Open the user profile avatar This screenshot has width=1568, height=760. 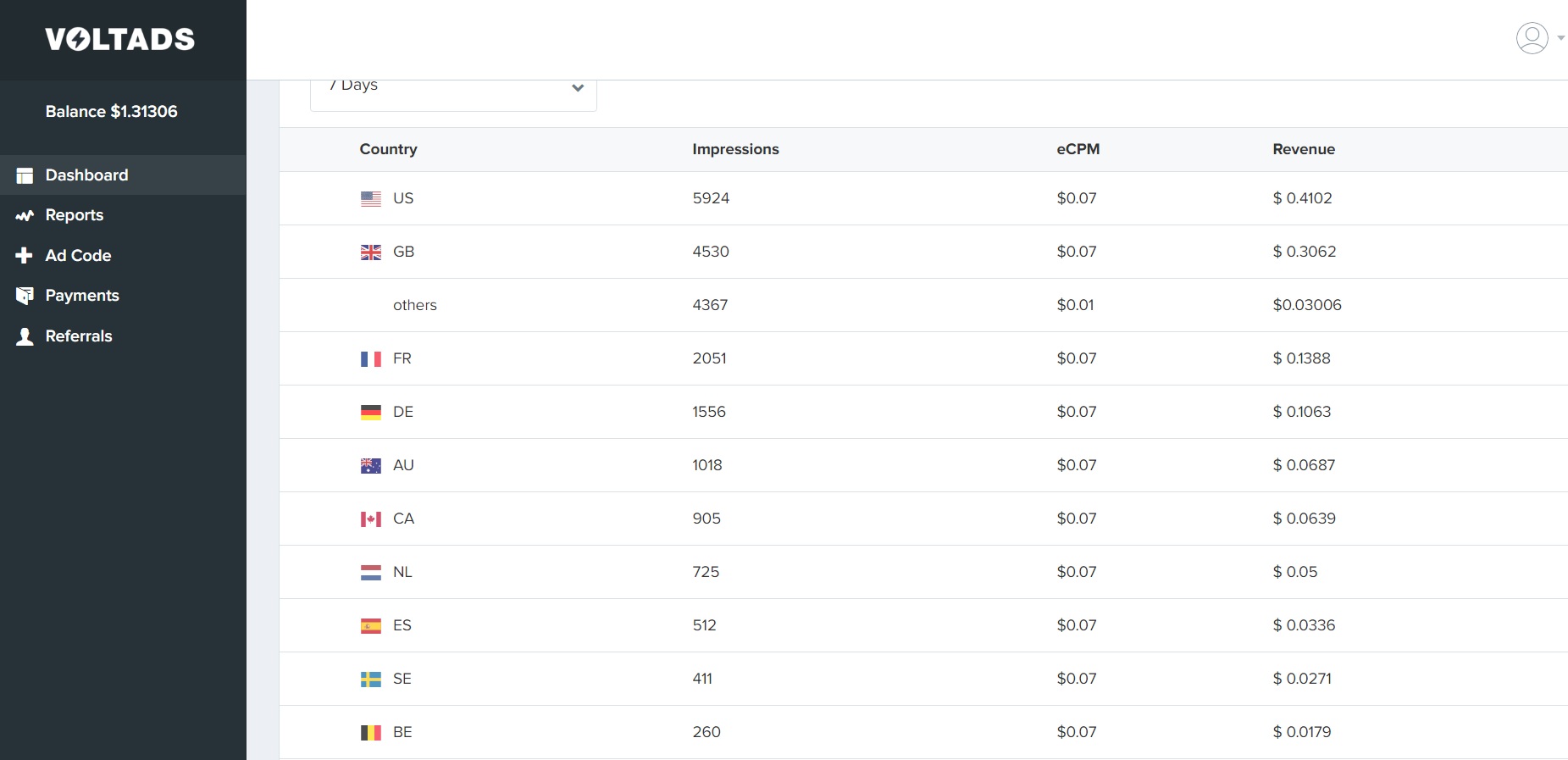click(x=1532, y=38)
